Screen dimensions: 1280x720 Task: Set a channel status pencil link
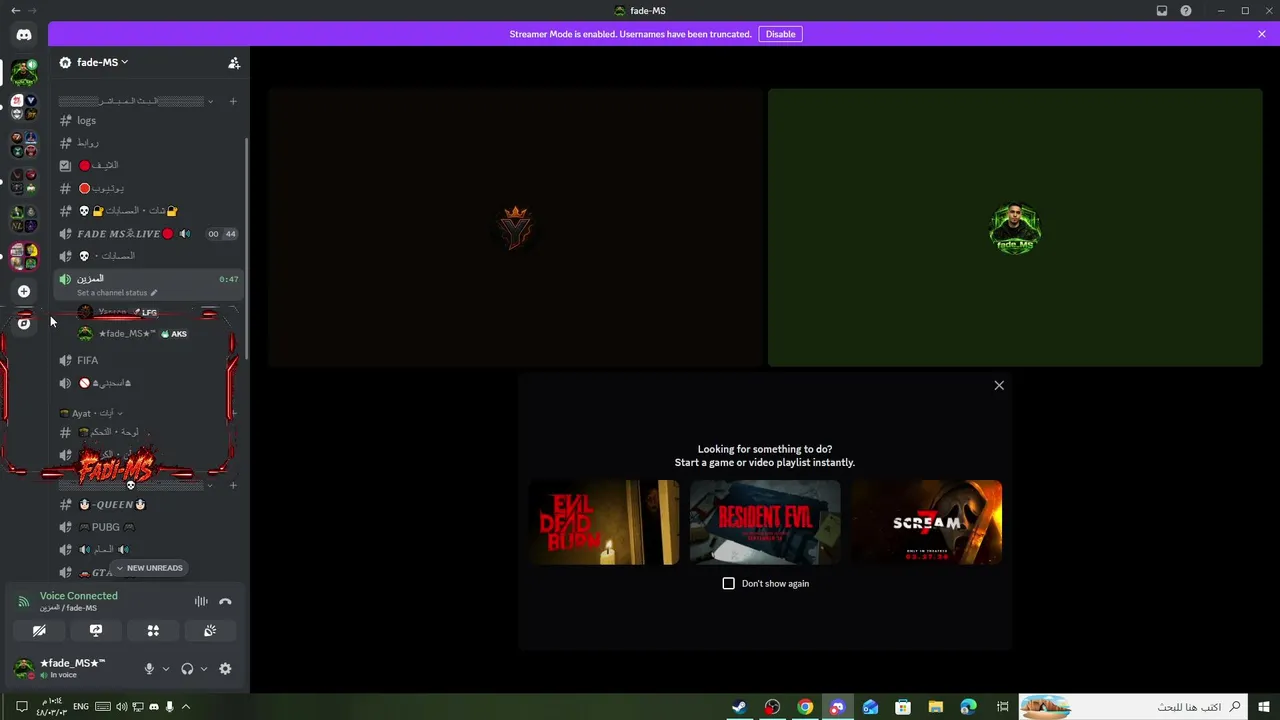coord(117,293)
